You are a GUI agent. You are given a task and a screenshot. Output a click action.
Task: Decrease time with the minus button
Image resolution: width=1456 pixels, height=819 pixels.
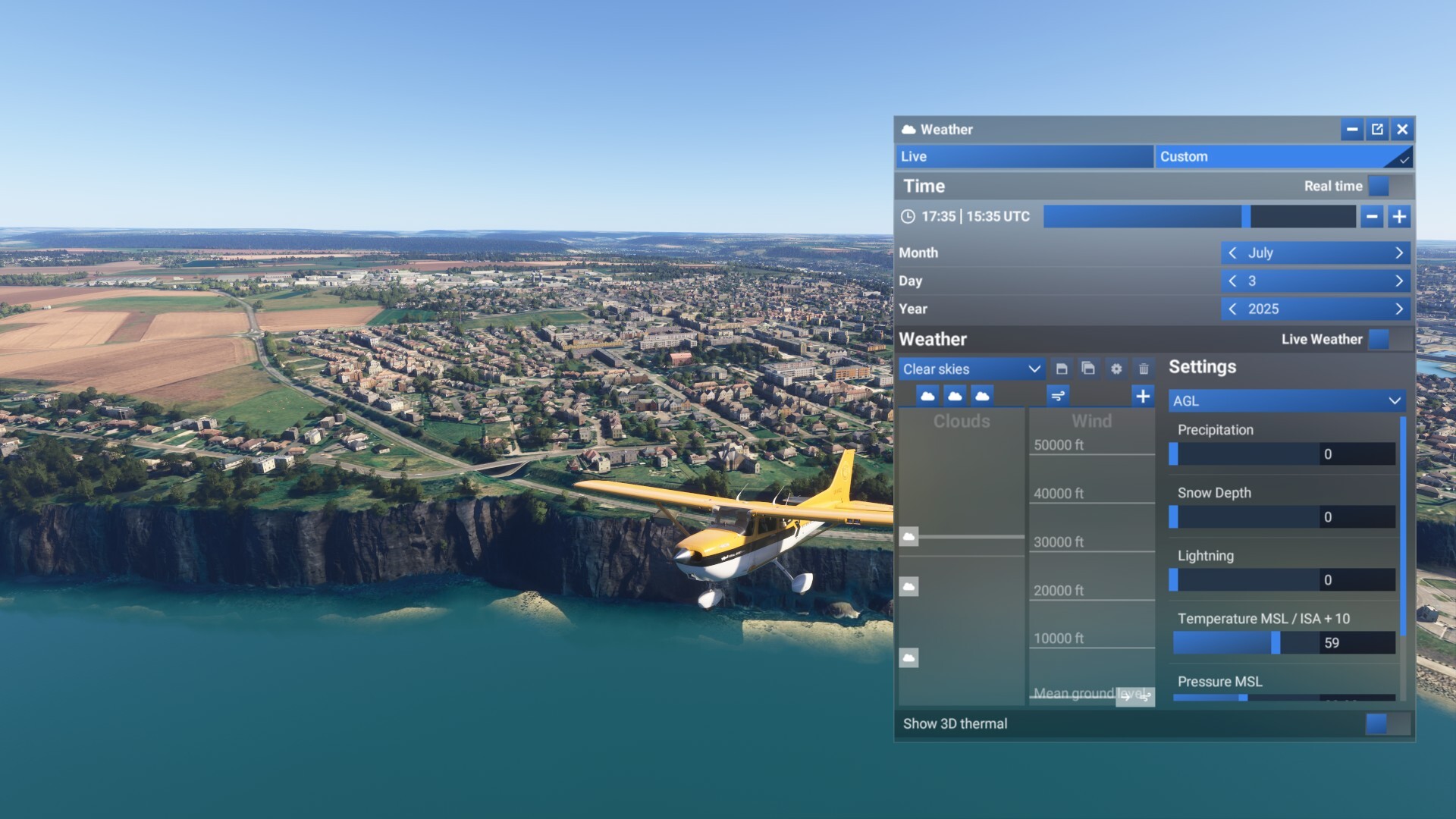pos(1372,217)
